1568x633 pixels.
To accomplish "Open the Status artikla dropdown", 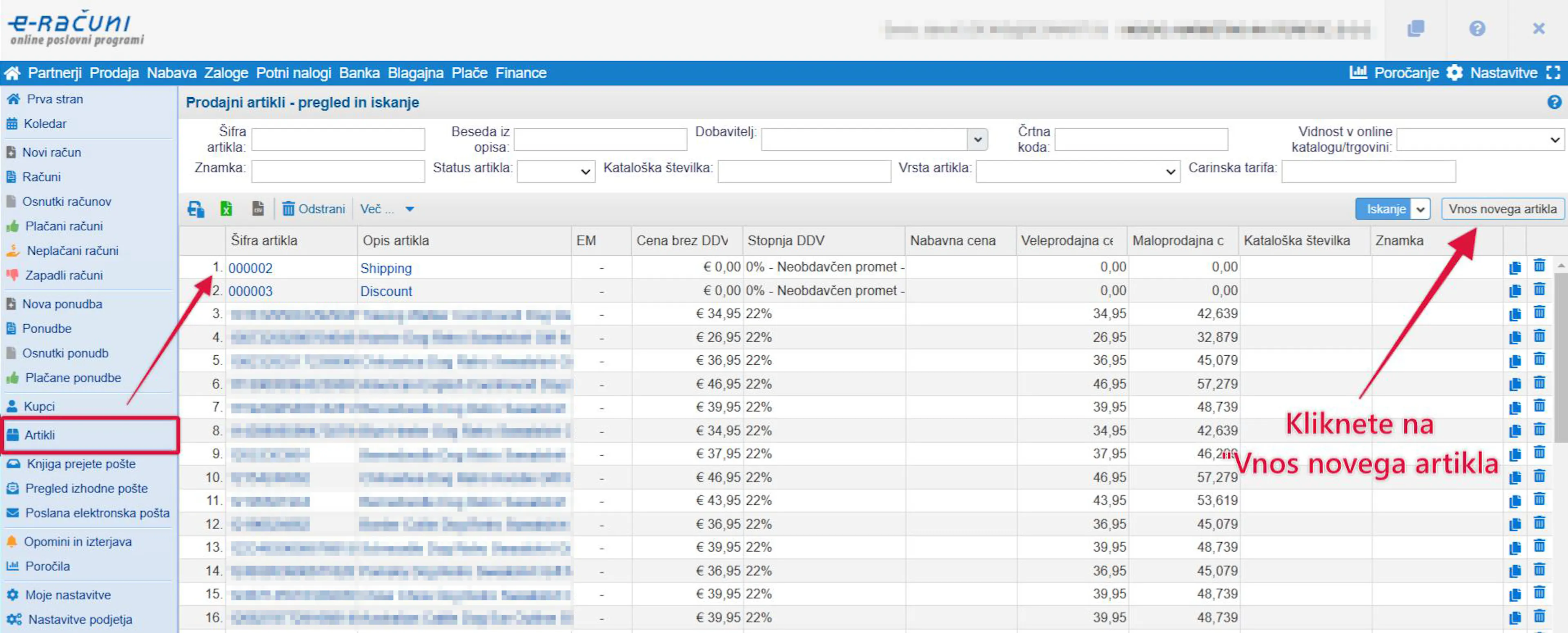I will 555,172.
